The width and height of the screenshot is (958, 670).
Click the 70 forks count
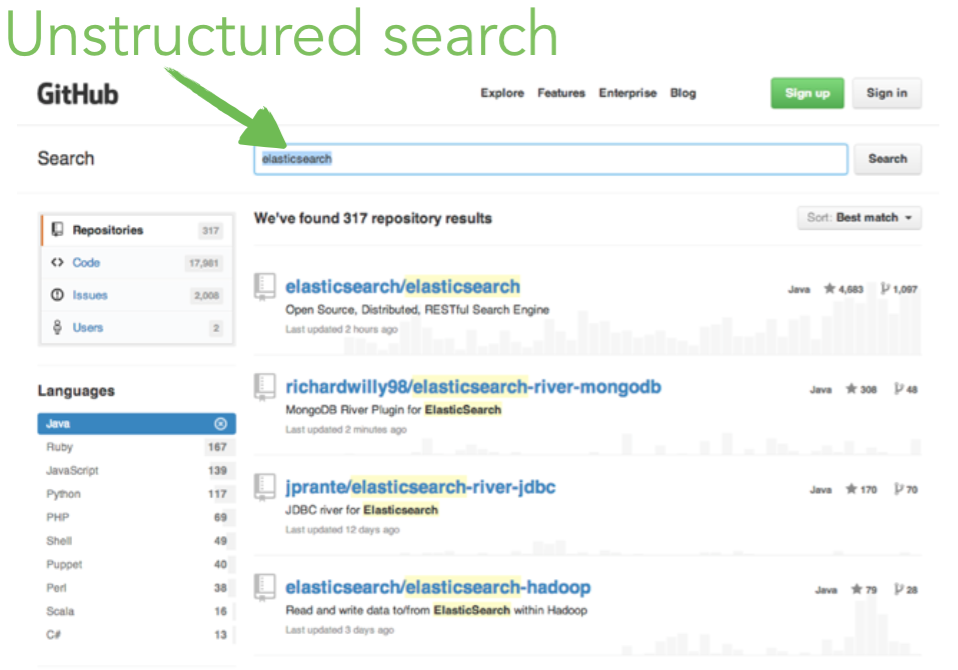click(906, 489)
